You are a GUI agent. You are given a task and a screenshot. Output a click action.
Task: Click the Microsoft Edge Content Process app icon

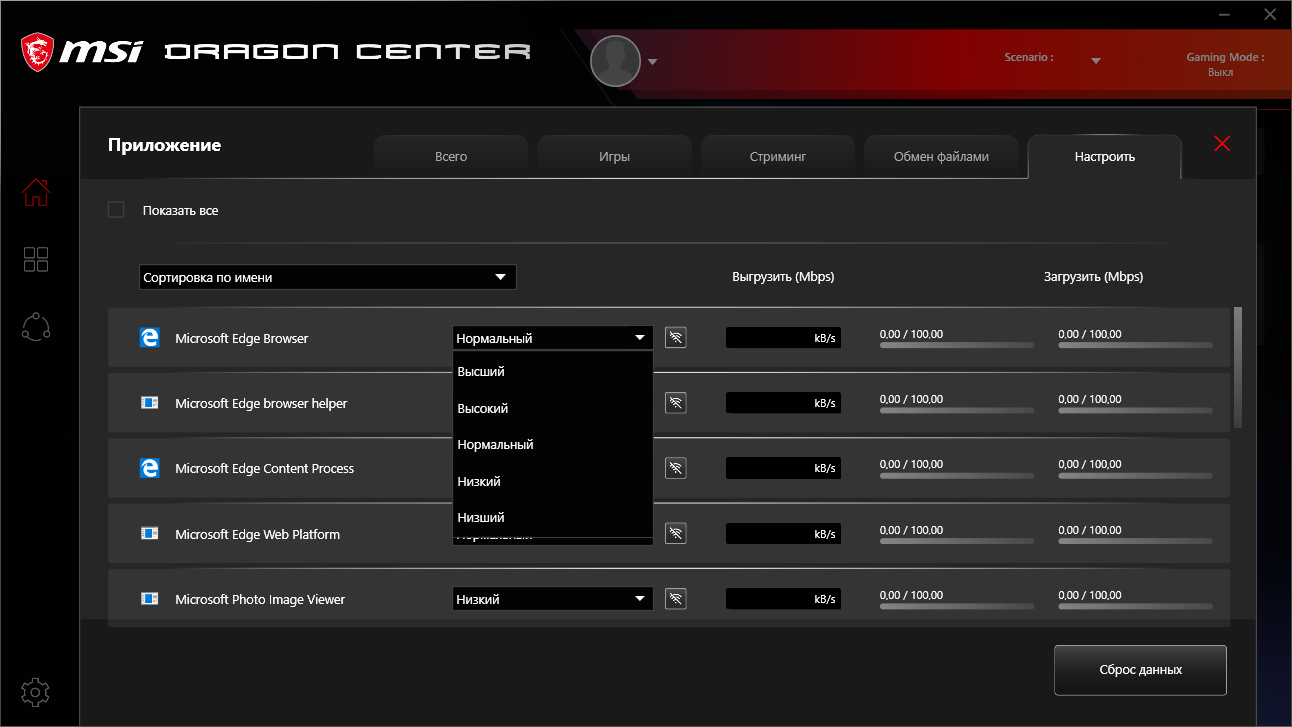[150, 468]
